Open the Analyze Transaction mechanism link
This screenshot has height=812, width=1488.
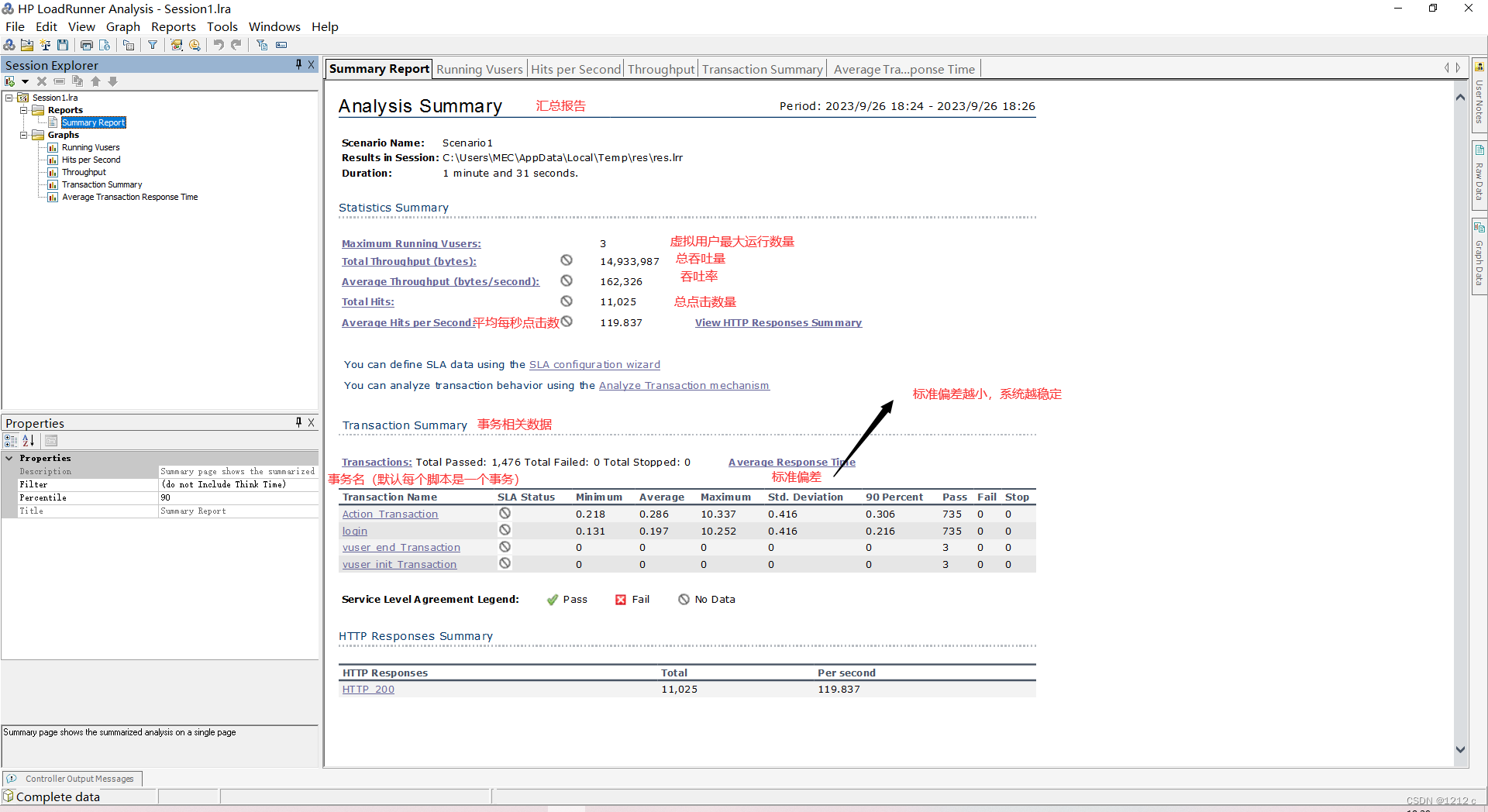coord(684,385)
